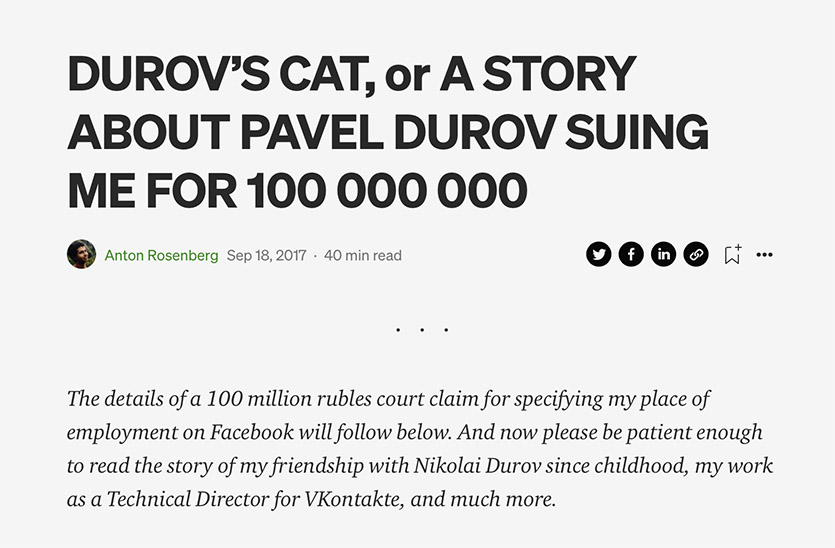Click Anton Rosenberg's profile avatar

point(81,254)
